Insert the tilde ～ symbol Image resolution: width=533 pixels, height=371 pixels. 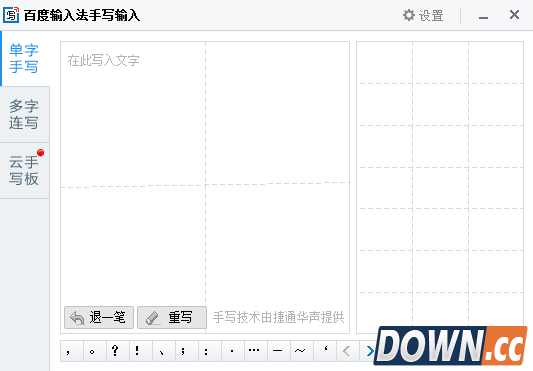coord(302,351)
